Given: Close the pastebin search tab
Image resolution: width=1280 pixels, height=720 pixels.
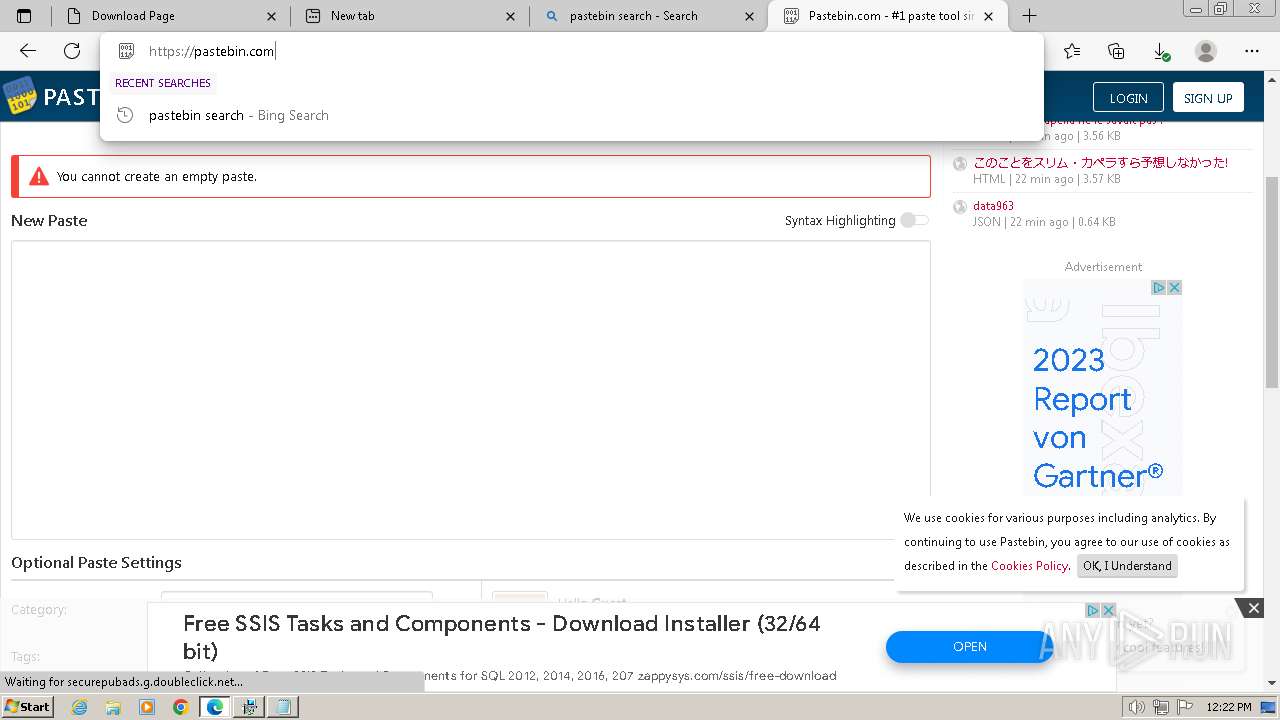Looking at the screenshot, I should [749, 16].
